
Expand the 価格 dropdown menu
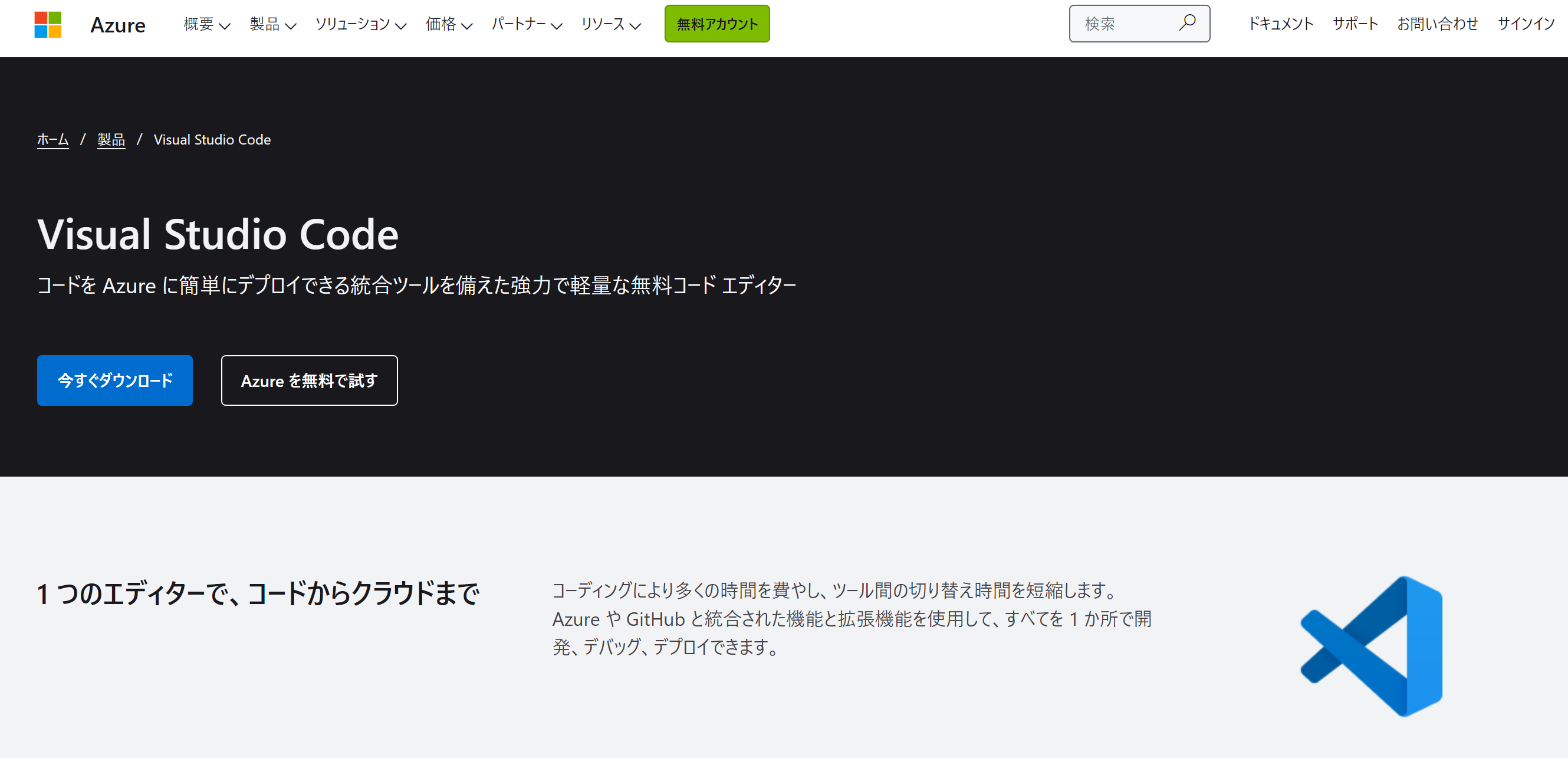(x=449, y=24)
